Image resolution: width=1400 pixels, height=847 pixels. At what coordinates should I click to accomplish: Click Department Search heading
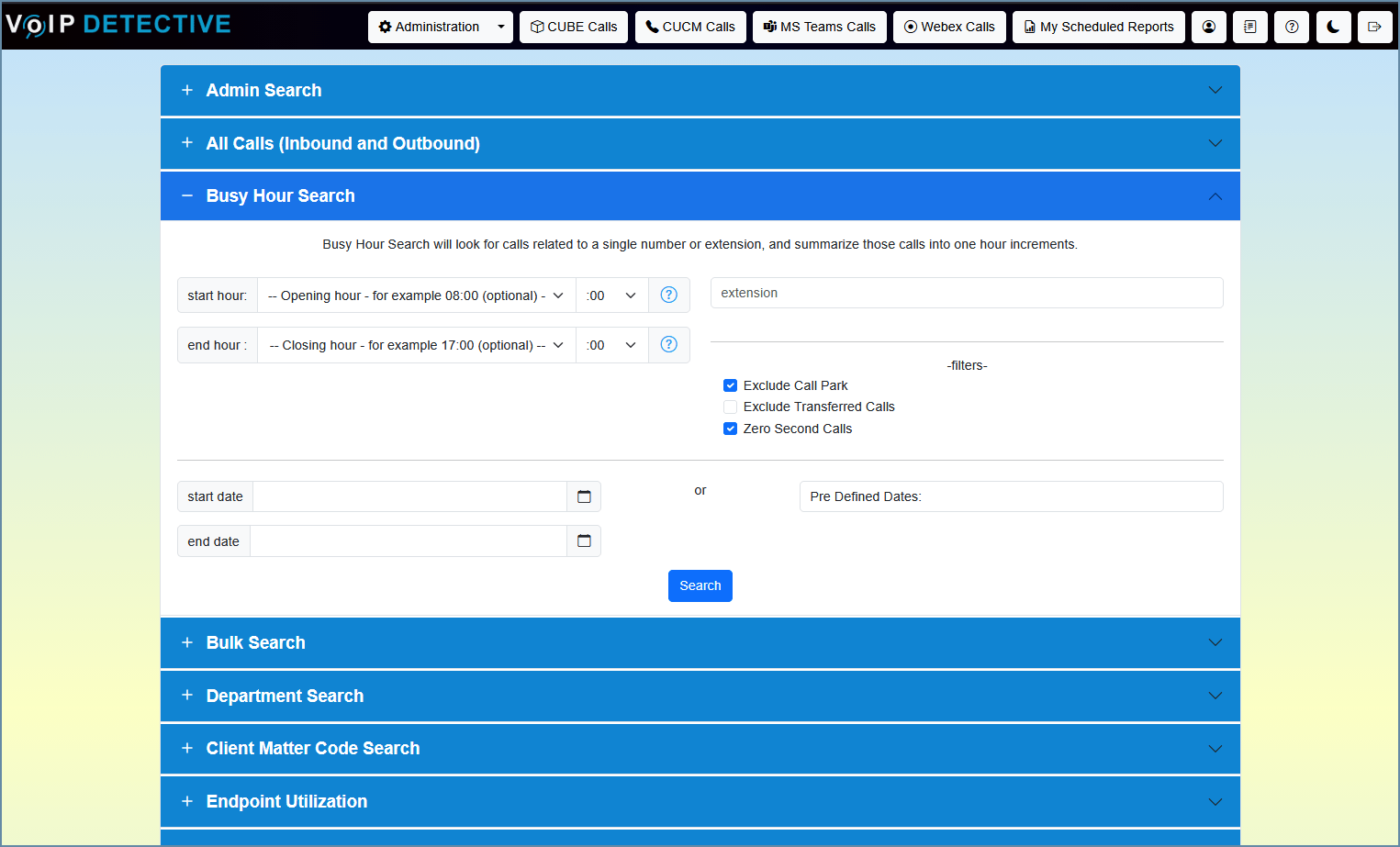point(286,696)
